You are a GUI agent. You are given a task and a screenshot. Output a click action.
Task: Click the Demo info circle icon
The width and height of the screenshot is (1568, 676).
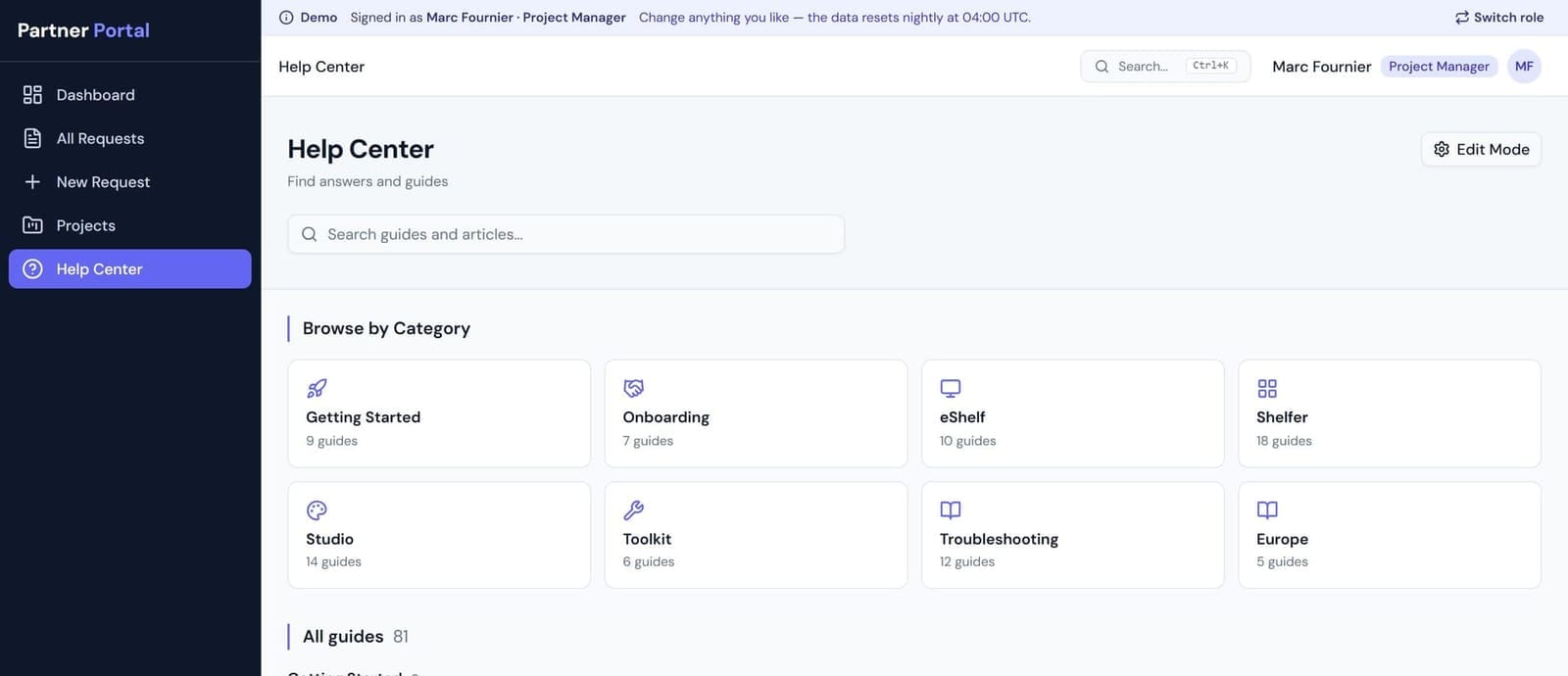click(x=286, y=18)
